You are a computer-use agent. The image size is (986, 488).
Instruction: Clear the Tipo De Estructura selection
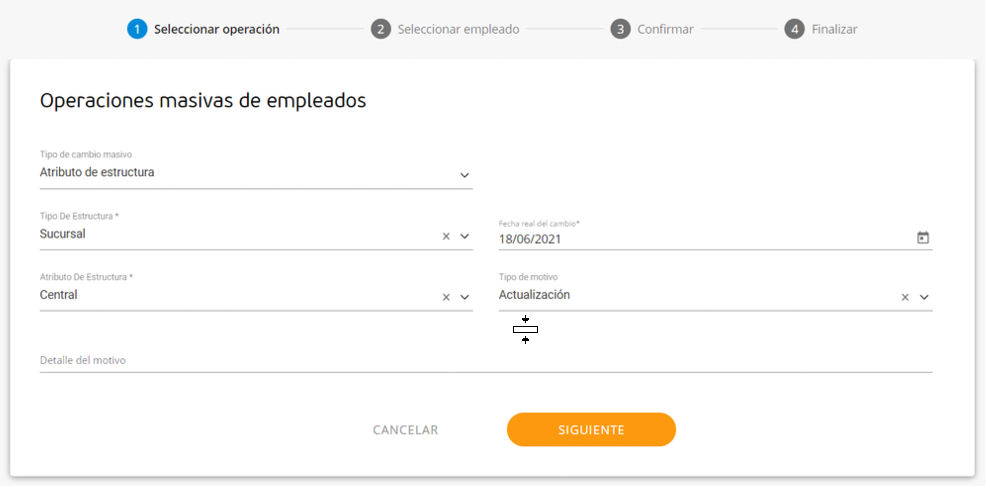pos(446,236)
